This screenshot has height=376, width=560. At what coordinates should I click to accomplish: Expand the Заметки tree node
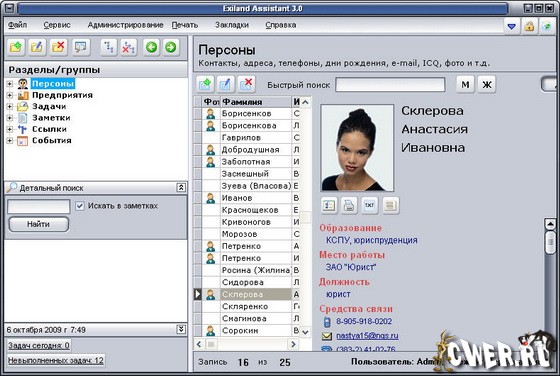pyautogui.click(x=10, y=118)
